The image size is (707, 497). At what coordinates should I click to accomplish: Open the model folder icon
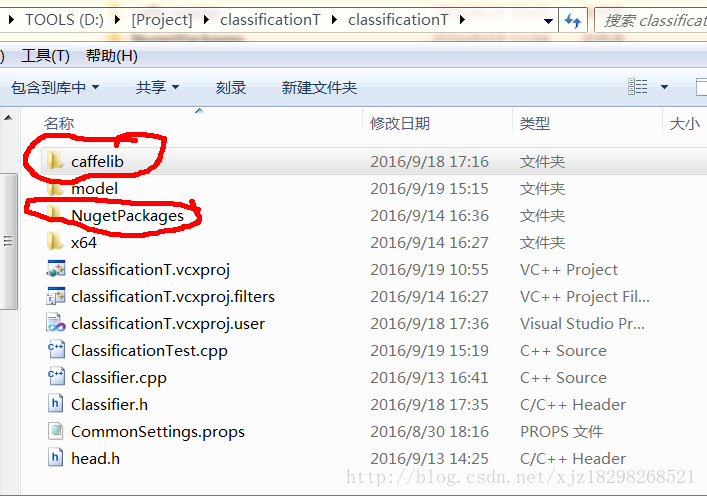(55, 189)
